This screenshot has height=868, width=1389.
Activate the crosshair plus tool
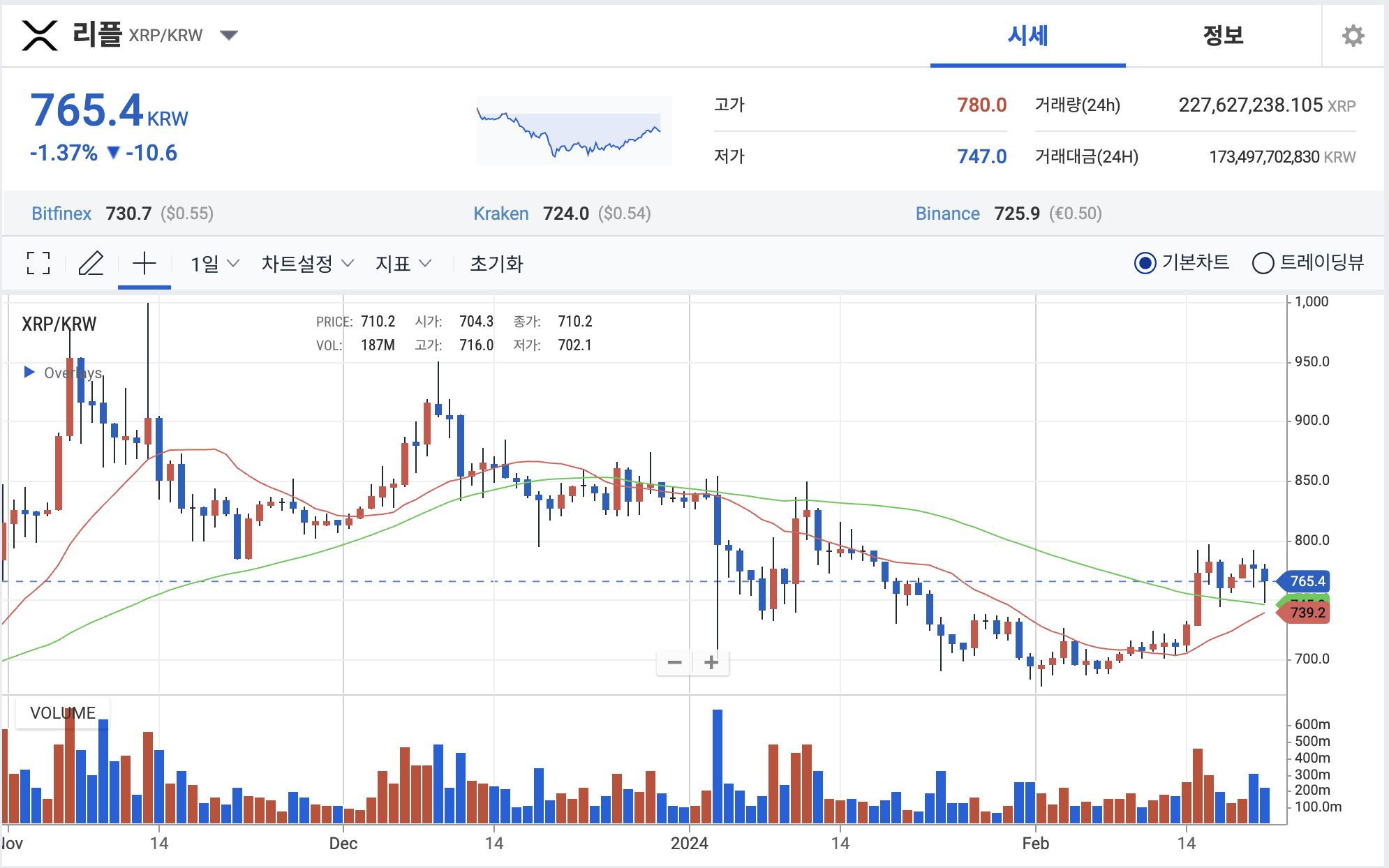pyautogui.click(x=144, y=264)
